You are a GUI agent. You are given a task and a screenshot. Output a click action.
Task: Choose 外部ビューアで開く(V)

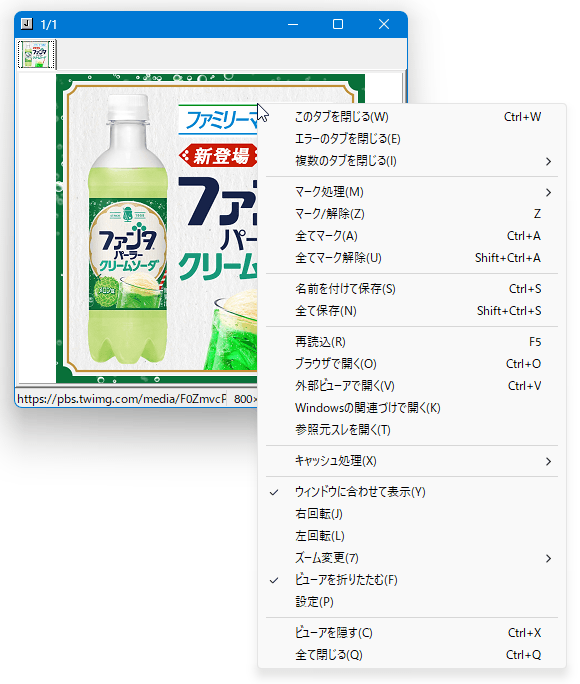click(412, 386)
